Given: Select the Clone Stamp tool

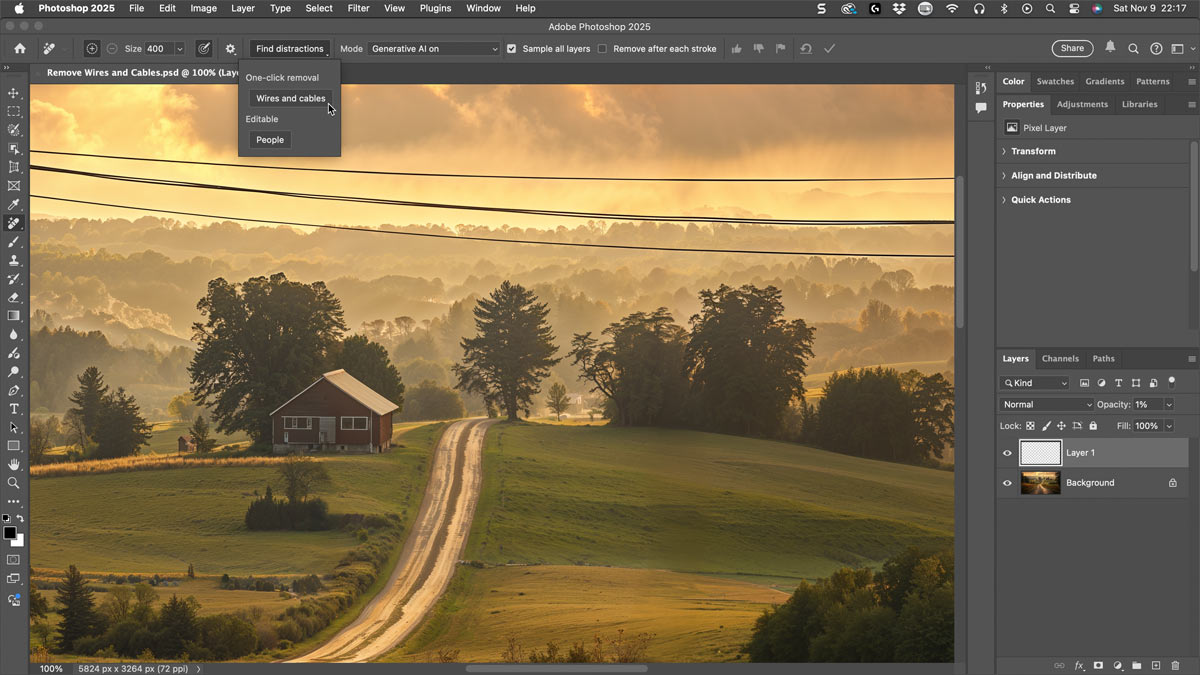Looking at the screenshot, I should (x=14, y=260).
